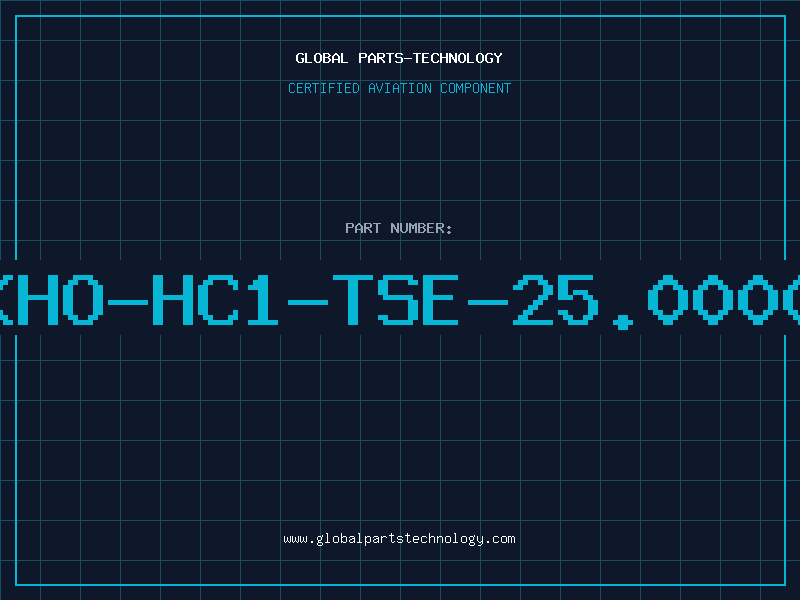Click the word NUMBER: in the label
The width and height of the screenshot is (800, 600).
421,228
